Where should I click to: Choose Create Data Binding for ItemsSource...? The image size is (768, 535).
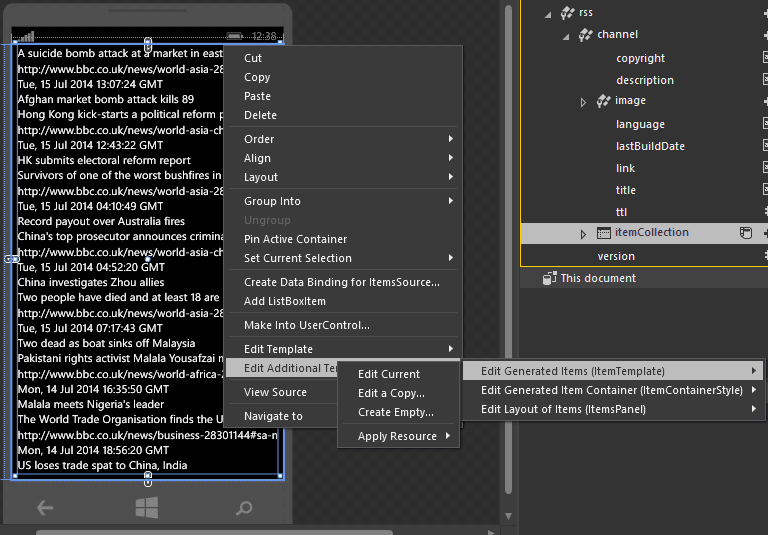click(x=341, y=282)
